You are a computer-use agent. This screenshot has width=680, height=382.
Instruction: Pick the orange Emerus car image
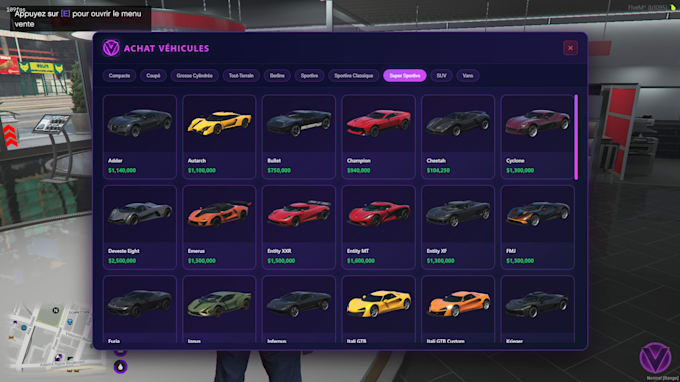click(219, 214)
